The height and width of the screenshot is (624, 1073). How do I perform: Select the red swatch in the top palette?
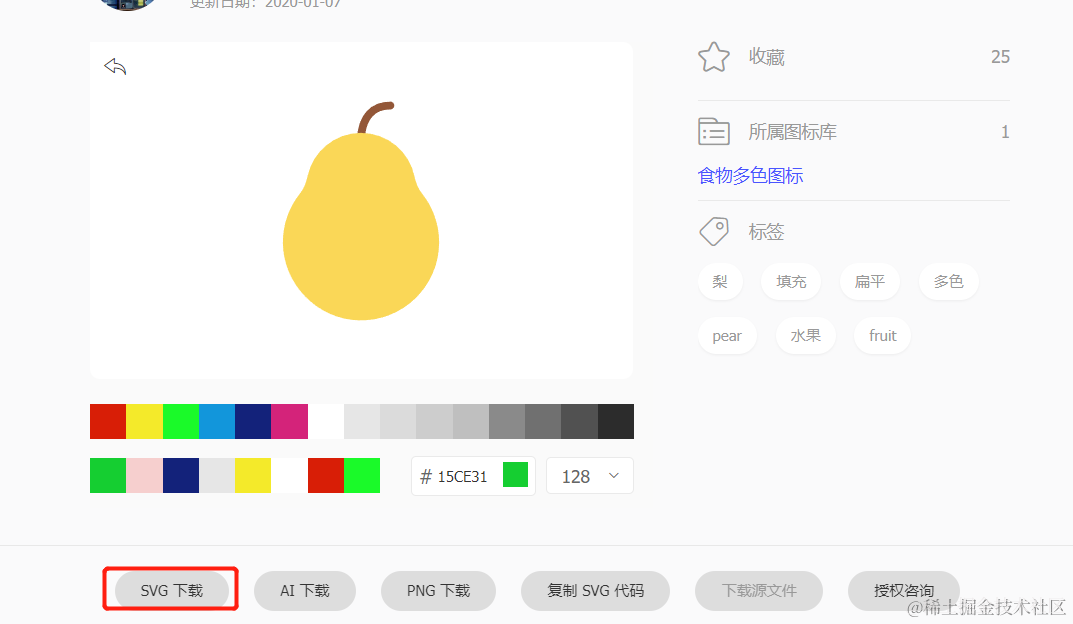(x=108, y=421)
